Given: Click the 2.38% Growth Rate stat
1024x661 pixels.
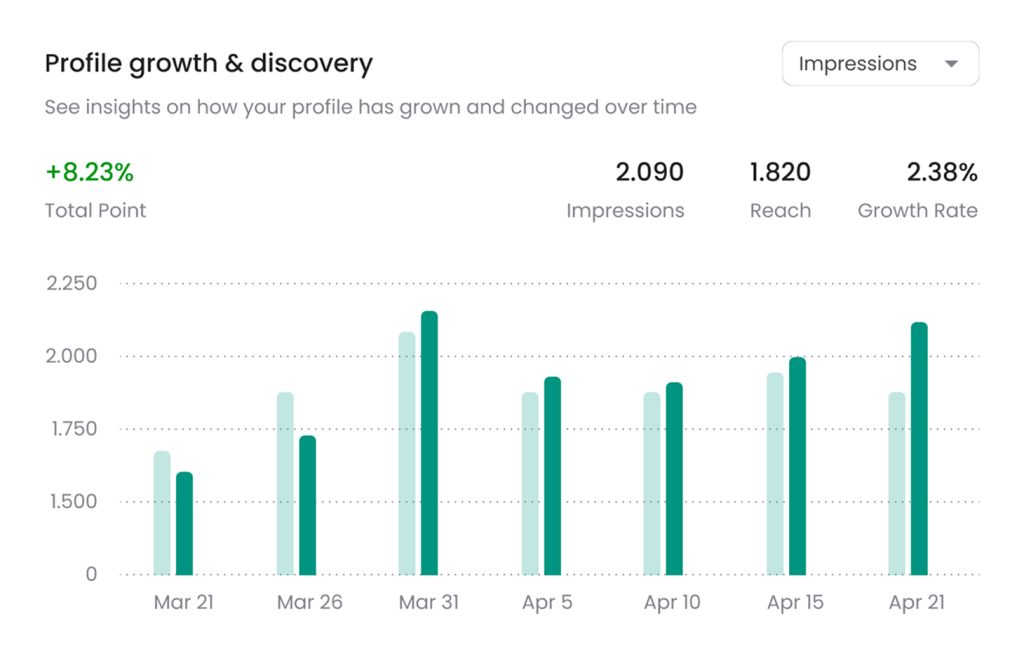Looking at the screenshot, I should (941, 172).
